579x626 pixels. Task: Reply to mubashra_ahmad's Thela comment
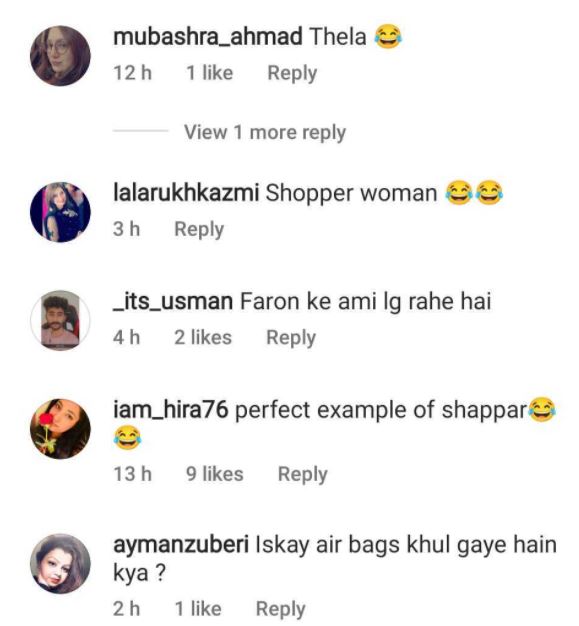292,73
